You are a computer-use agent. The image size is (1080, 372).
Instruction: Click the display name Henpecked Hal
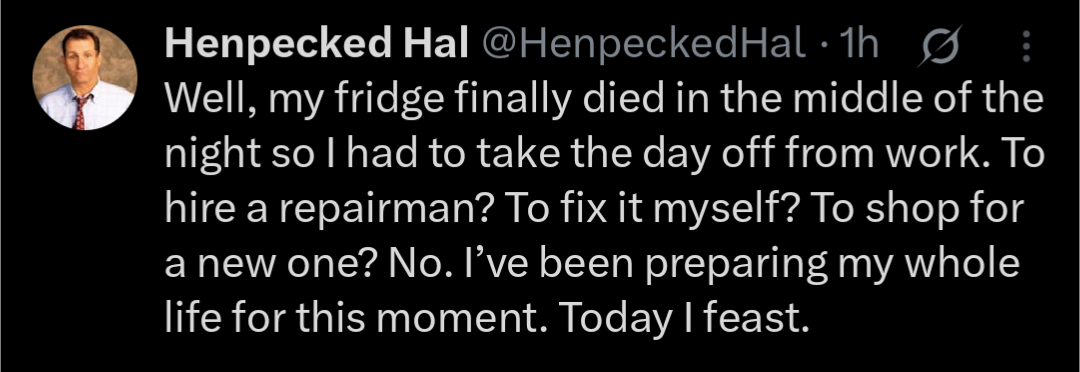click(x=317, y=45)
